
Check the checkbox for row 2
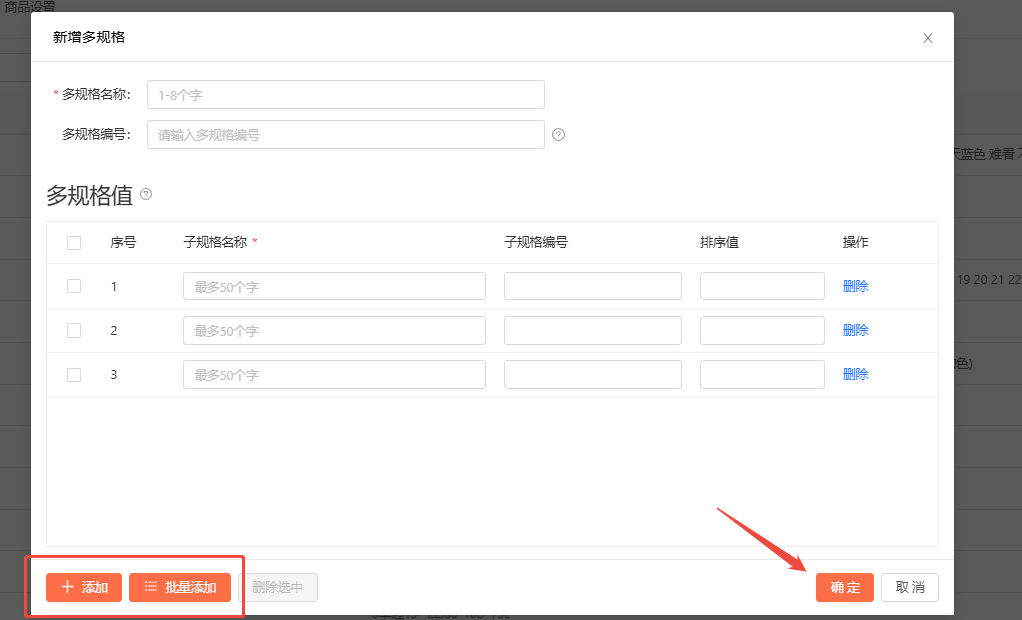tap(74, 331)
